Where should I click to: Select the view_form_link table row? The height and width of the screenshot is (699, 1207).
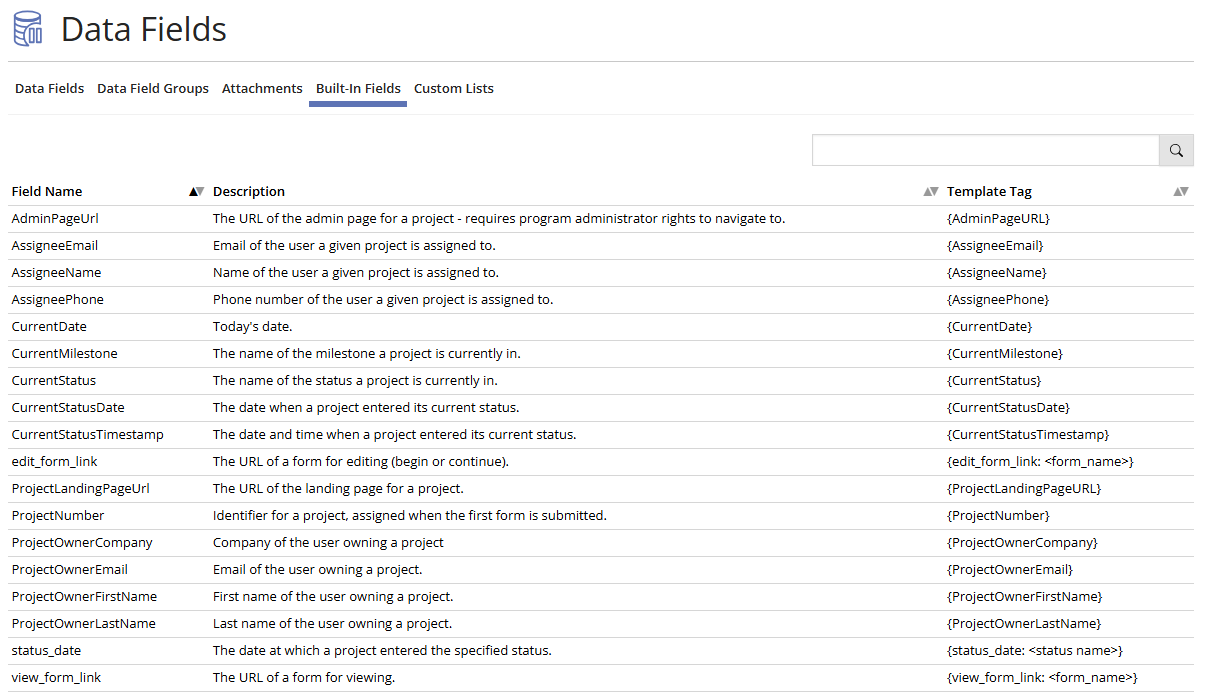click(600, 677)
